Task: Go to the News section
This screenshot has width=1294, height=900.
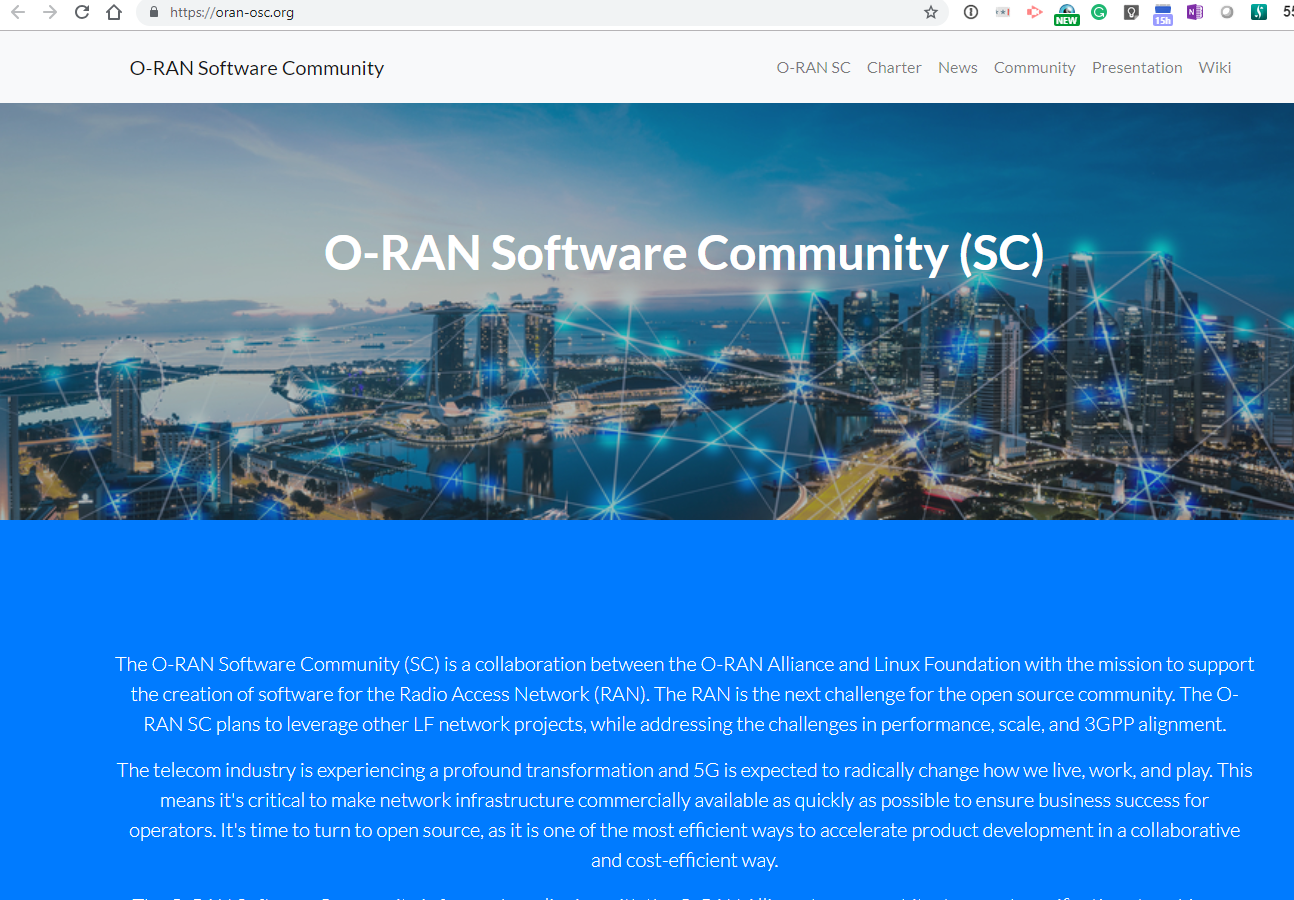Action: [958, 68]
